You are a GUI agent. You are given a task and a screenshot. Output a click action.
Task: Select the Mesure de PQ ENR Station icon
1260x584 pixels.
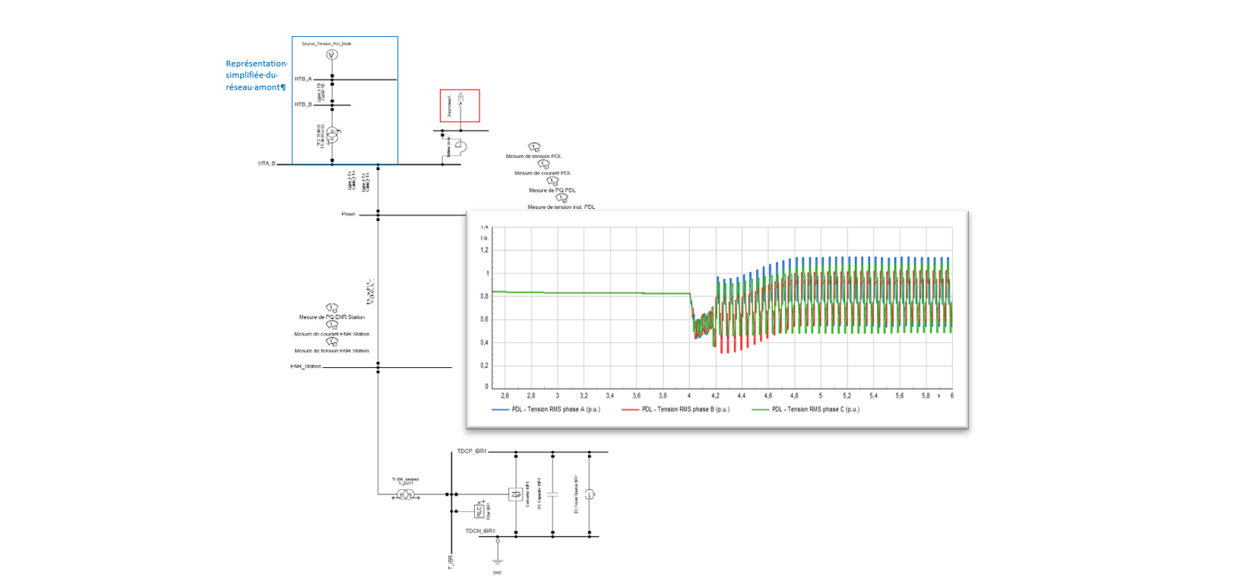coord(331,308)
